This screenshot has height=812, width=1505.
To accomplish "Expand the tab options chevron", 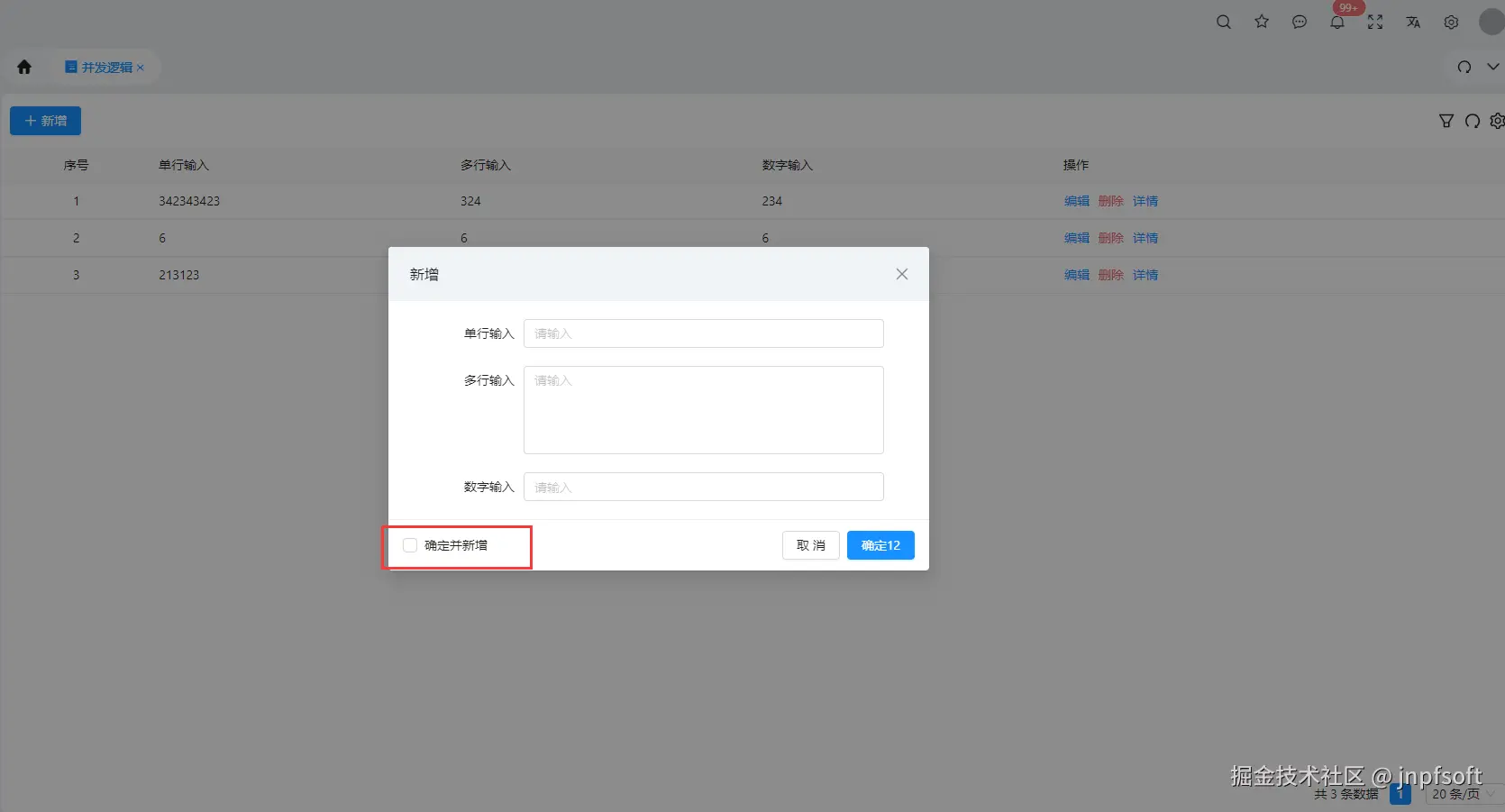I will point(1493,67).
